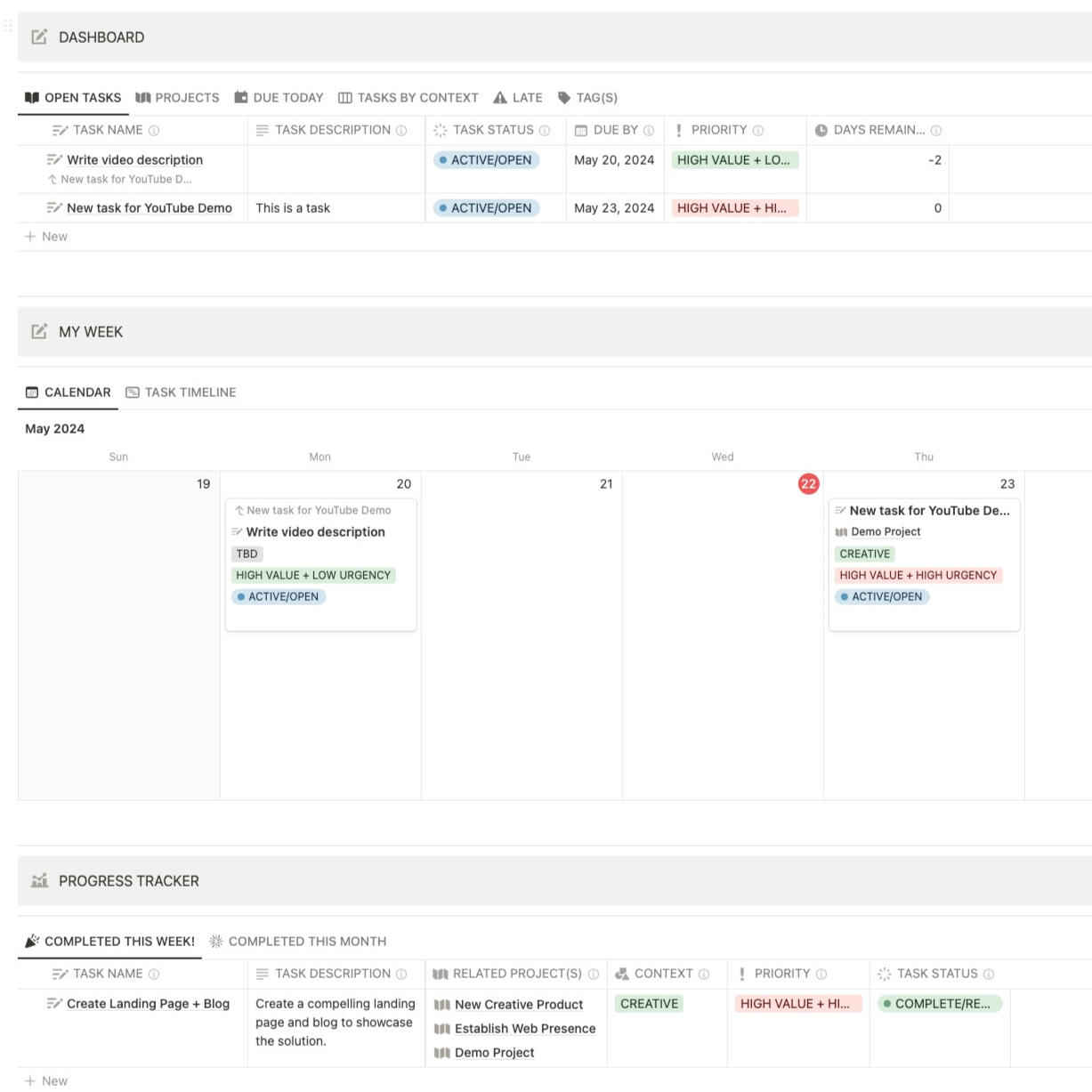Select the Late tasks tab
The image size is (1092, 1092).
tap(518, 98)
